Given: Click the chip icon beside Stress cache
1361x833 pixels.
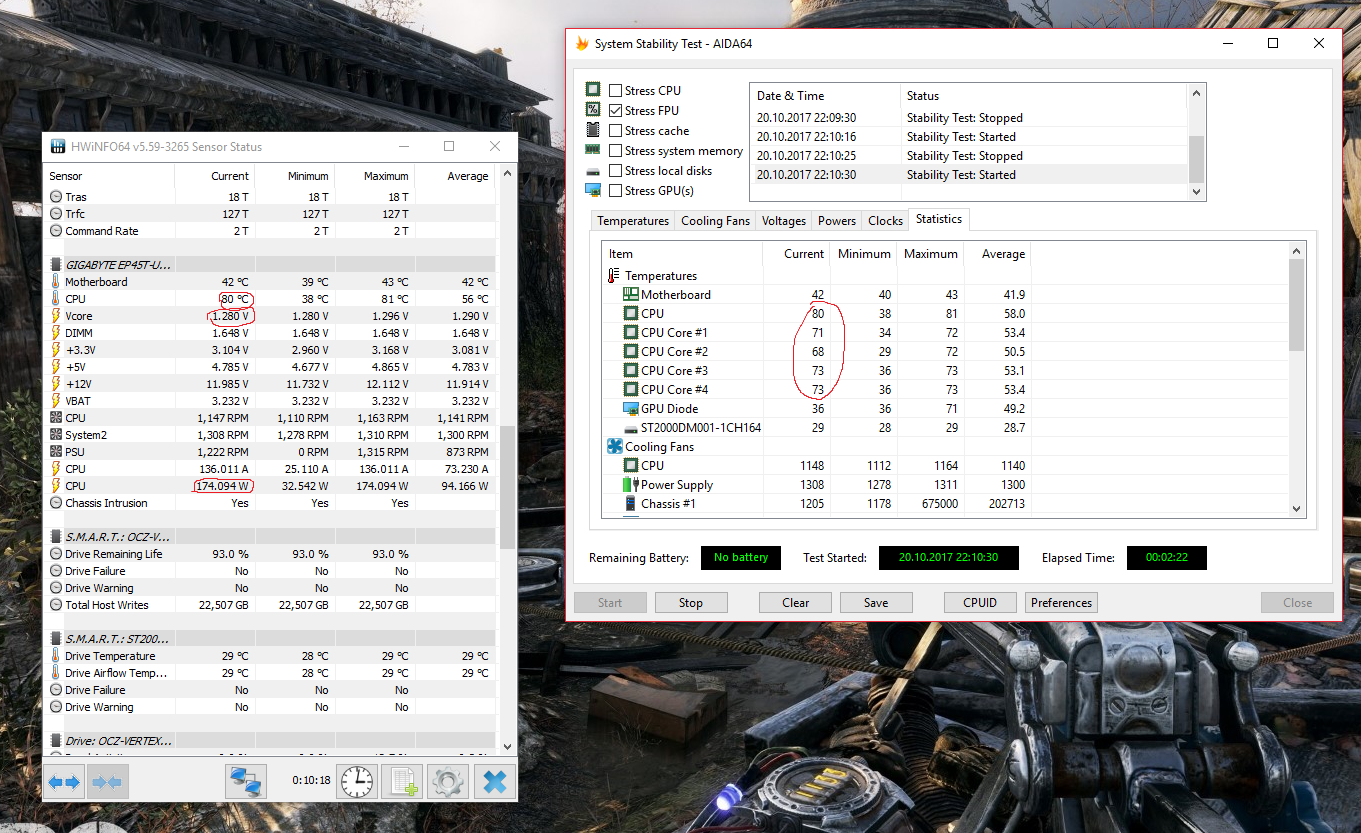Looking at the screenshot, I should coord(593,130).
